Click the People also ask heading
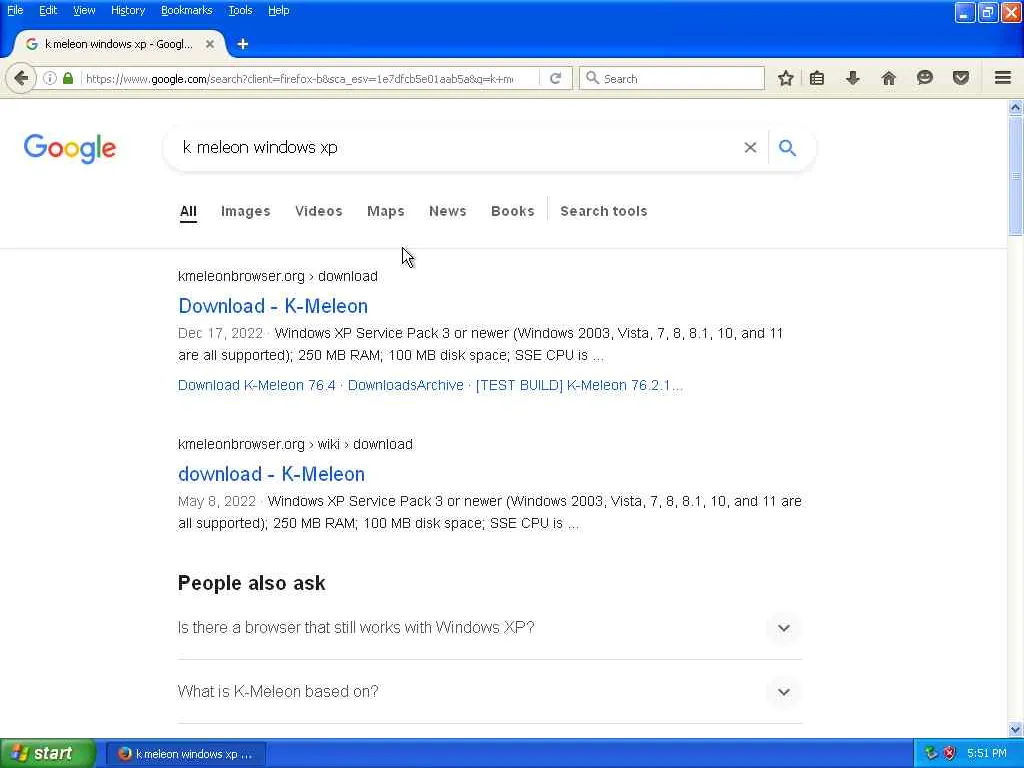This screenshot has height=768, width=1024. pos(251,583)
